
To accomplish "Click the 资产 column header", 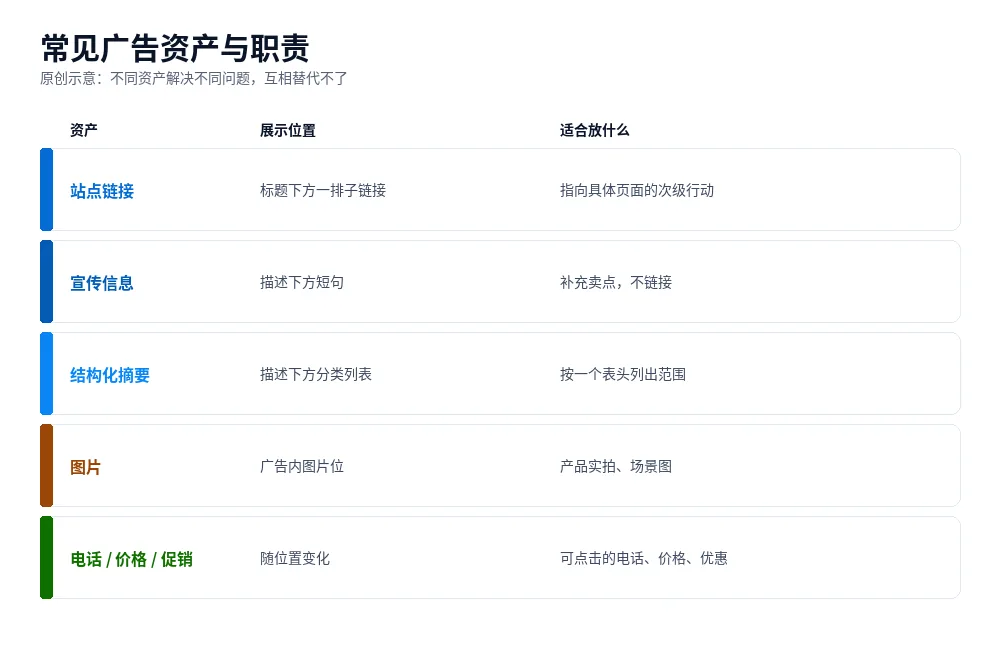I will click(84, 130).
